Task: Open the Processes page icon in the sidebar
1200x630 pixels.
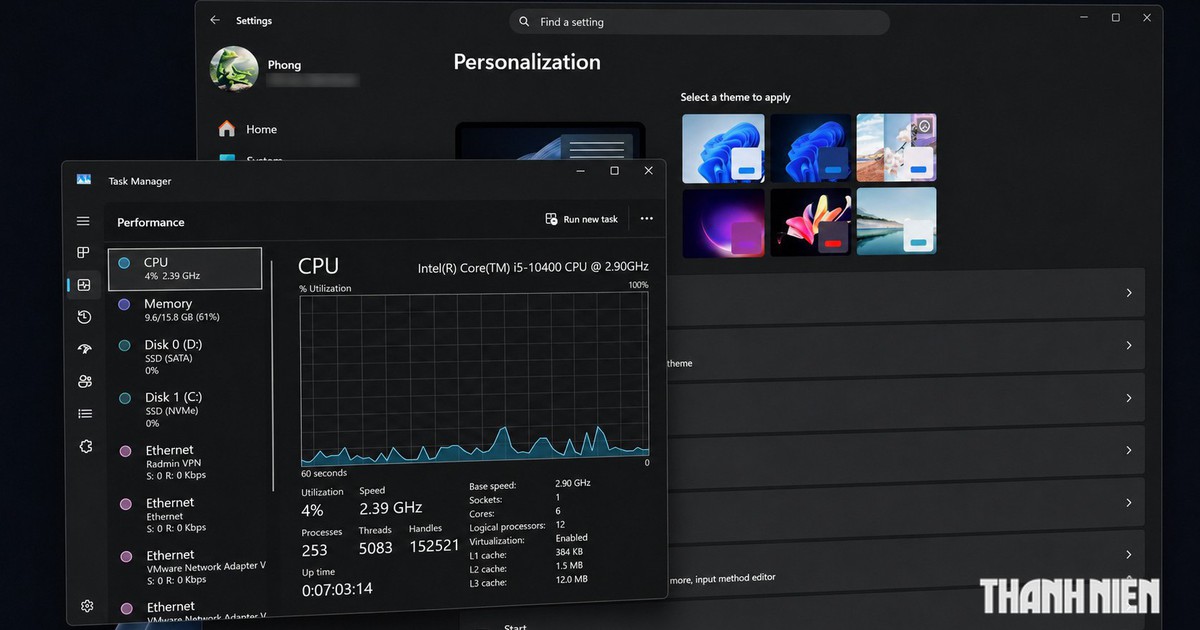Action: (x=84, y=253)
